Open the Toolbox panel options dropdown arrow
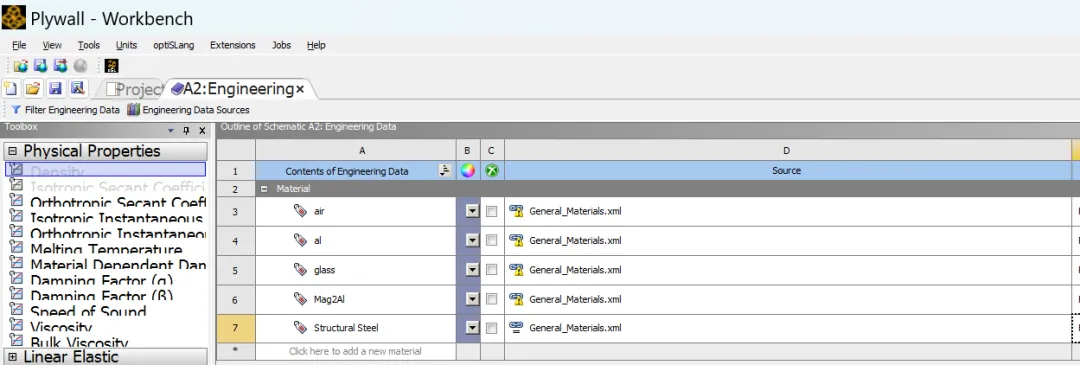This screenshot has width=1080, height=365. tap(171, 130)
